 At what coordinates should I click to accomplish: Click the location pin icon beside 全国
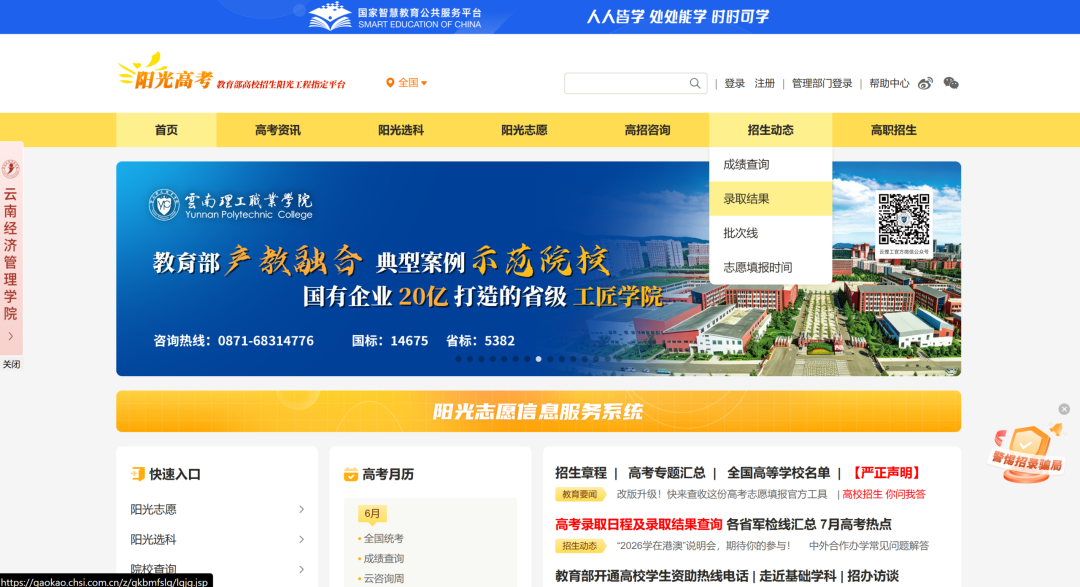(390, 83)
